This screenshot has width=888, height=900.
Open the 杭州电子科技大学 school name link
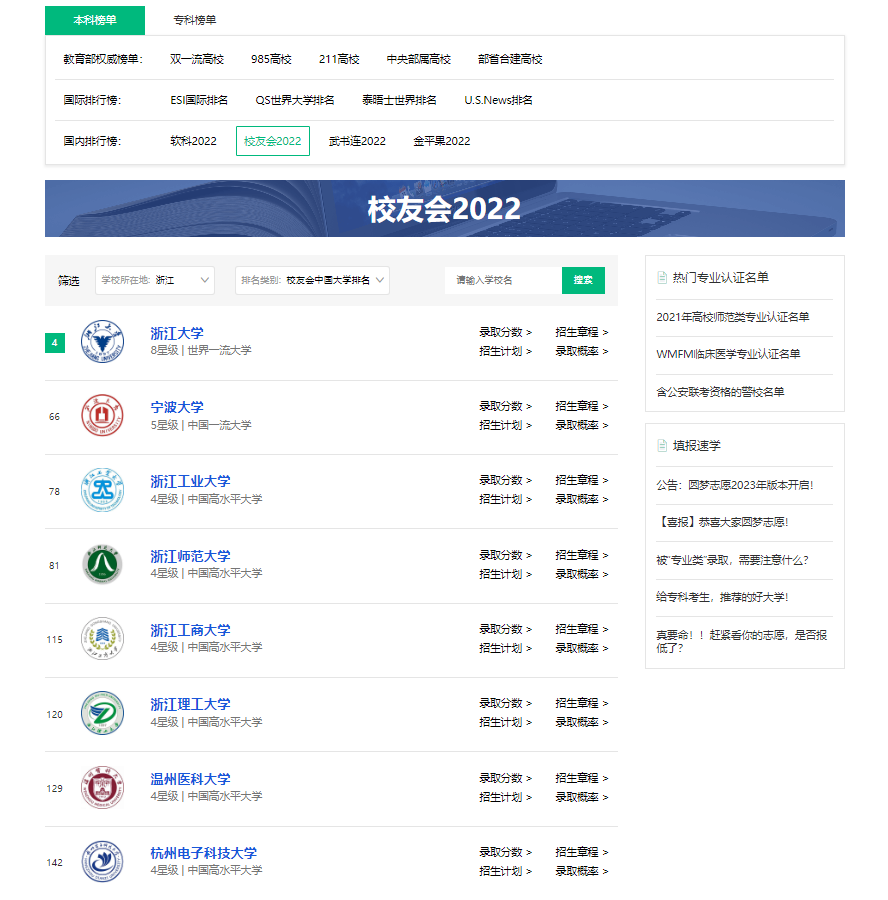[204, 853]
